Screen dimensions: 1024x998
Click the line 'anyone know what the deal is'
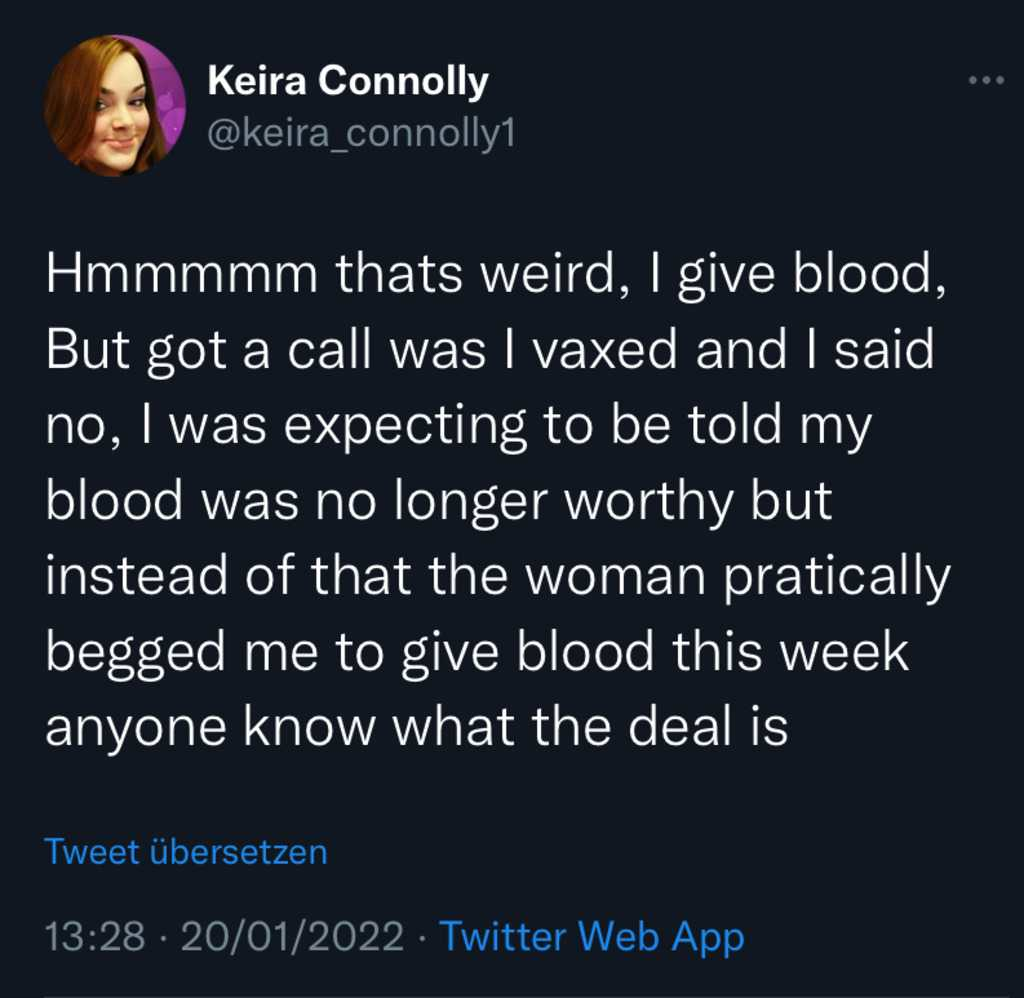pyautogui.click(x=417, y=727)
